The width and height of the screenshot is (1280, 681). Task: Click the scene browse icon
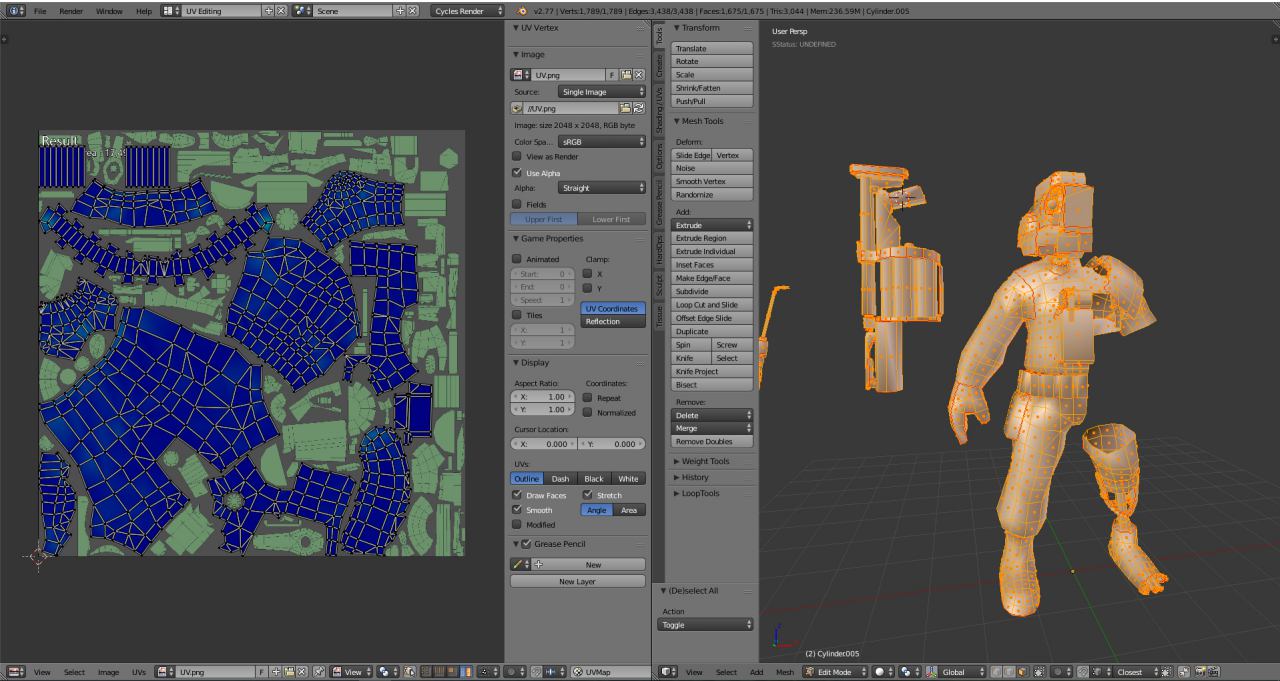[303, 10]
